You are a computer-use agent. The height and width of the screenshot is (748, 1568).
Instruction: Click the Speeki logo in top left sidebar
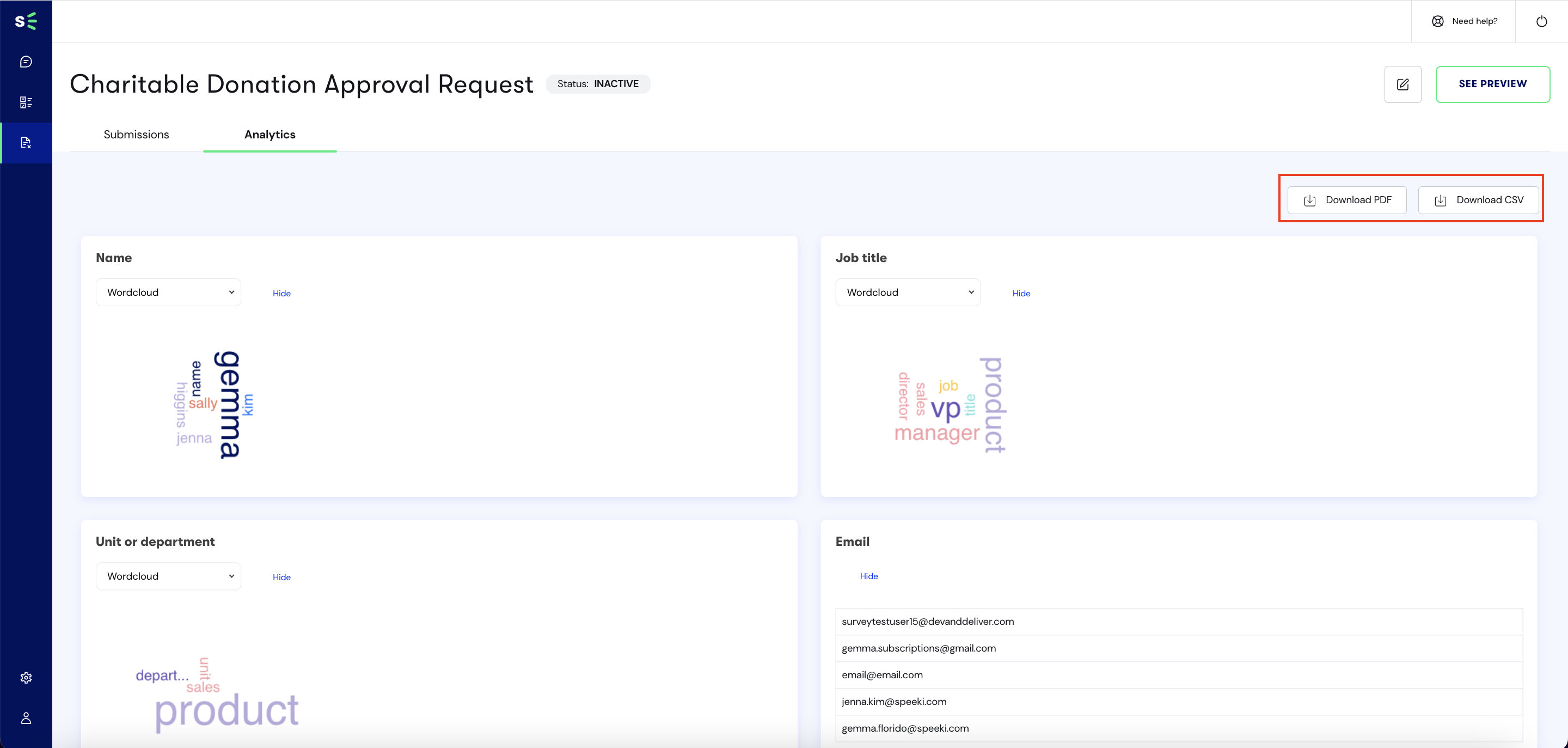click(x=26, y=20)
